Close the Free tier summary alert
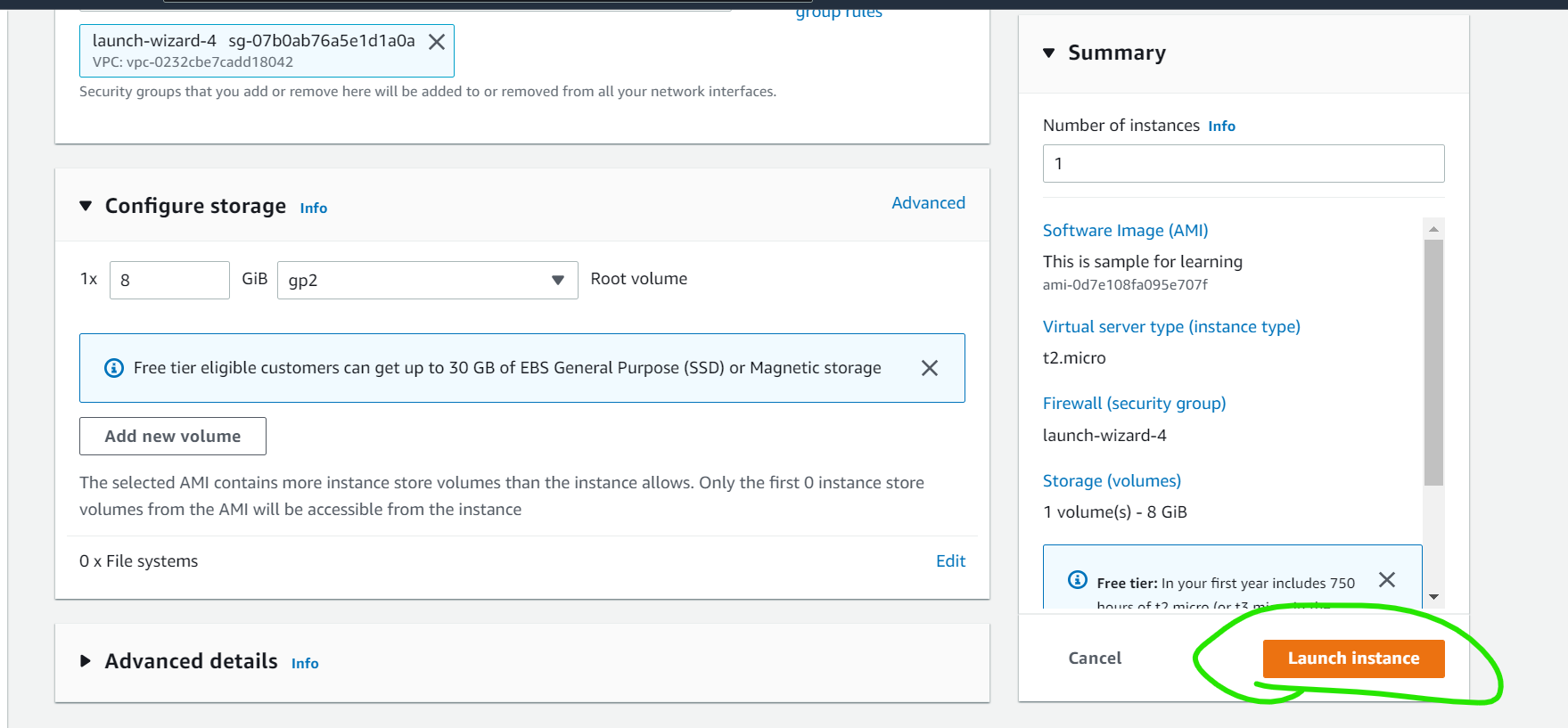This screenshot has height=728, width=1568. pyautogui.click(x=1386, y=580)
